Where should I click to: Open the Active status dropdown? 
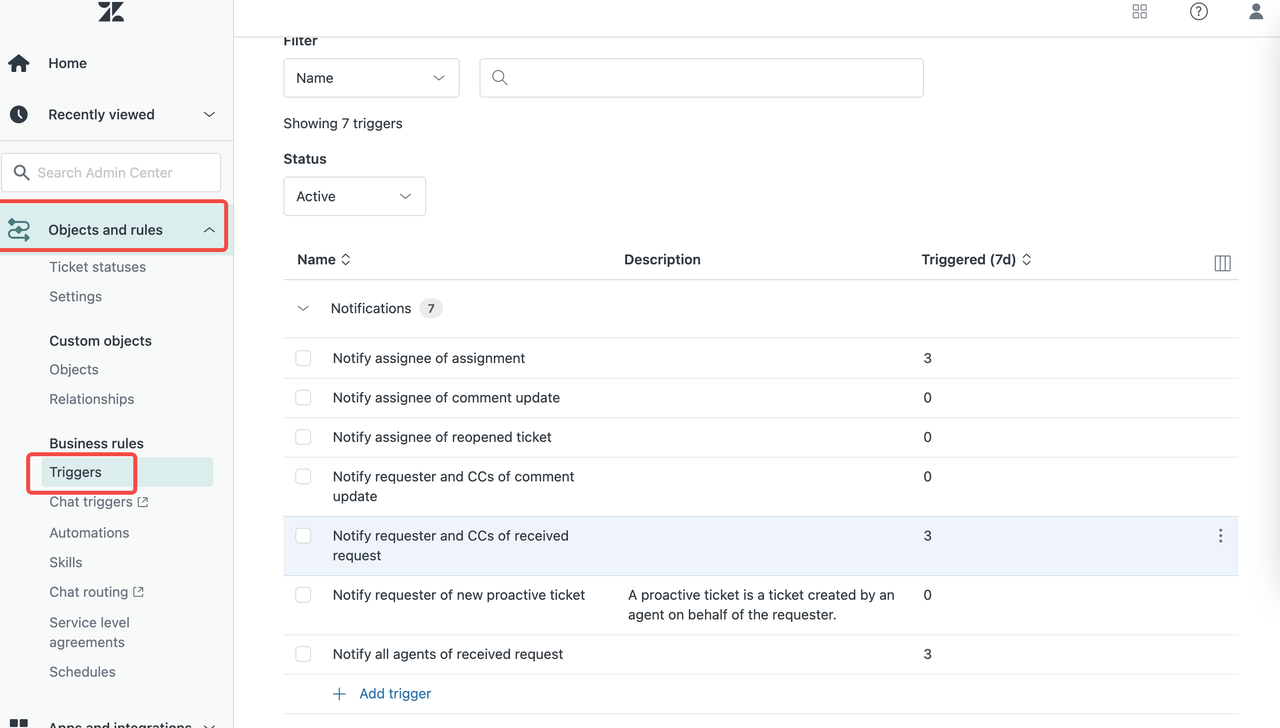click(x=354, y=197)
